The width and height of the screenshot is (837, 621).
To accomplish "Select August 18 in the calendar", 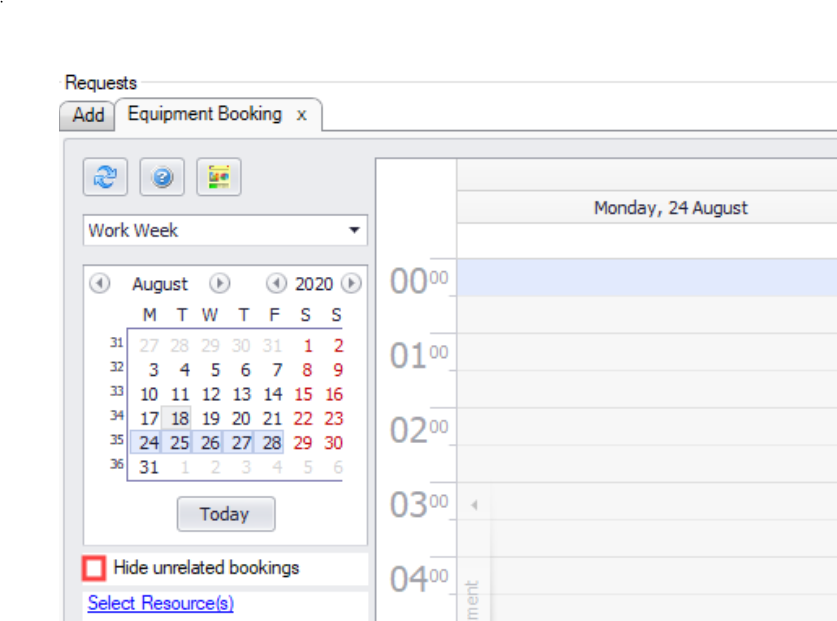I will (179, 419).
